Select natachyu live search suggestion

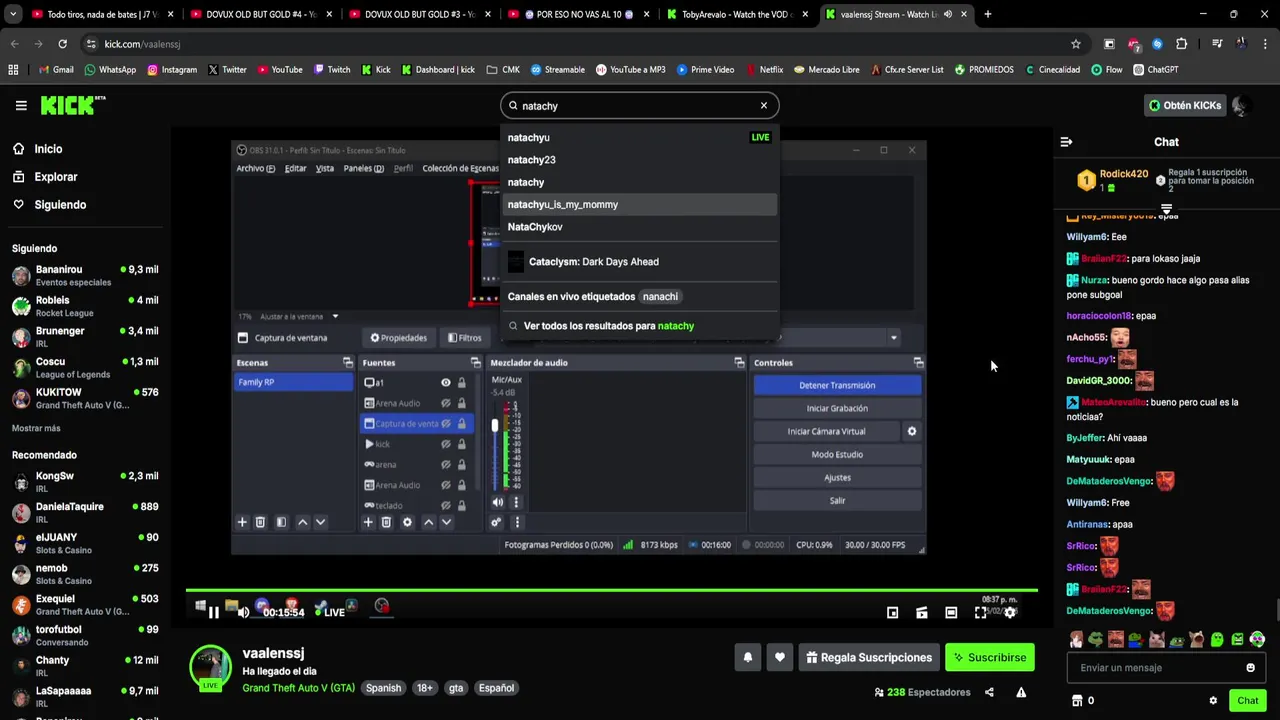(639, 137)
